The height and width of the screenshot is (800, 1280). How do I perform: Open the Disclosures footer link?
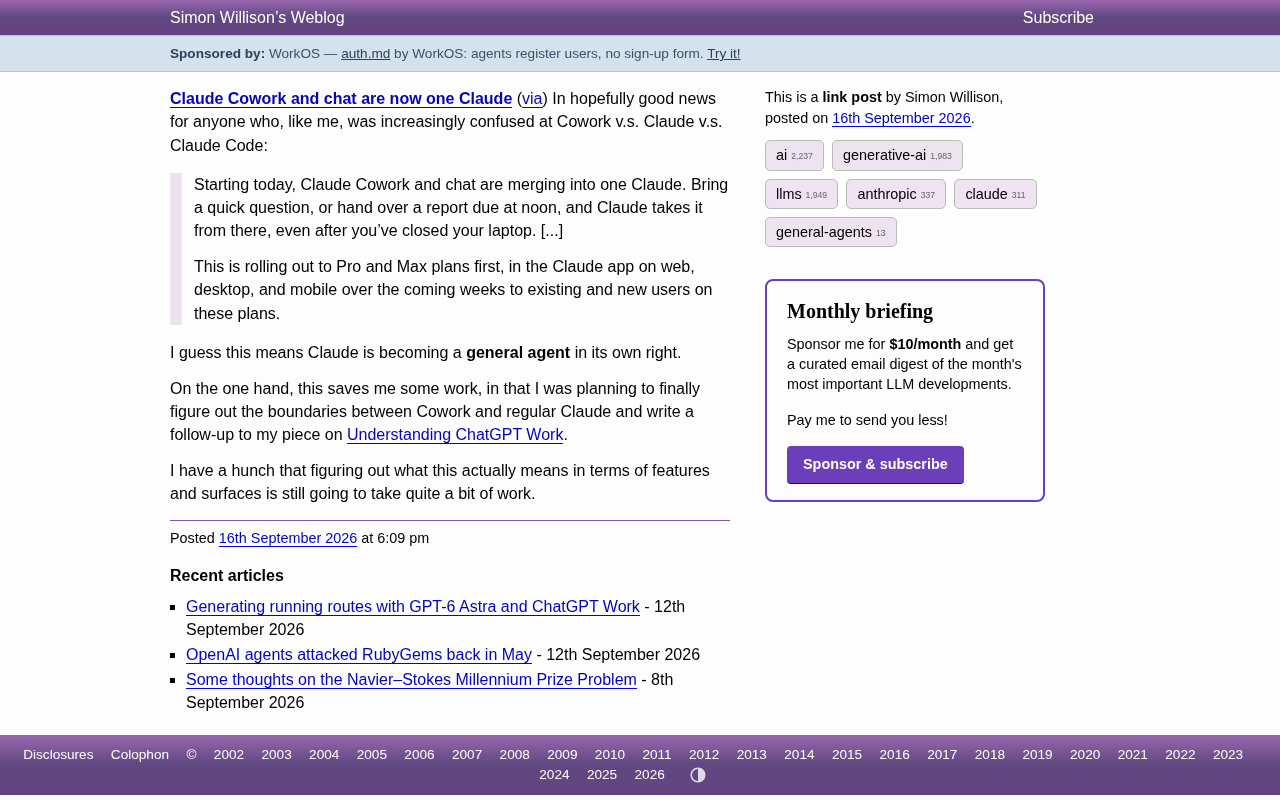[58, 755]
